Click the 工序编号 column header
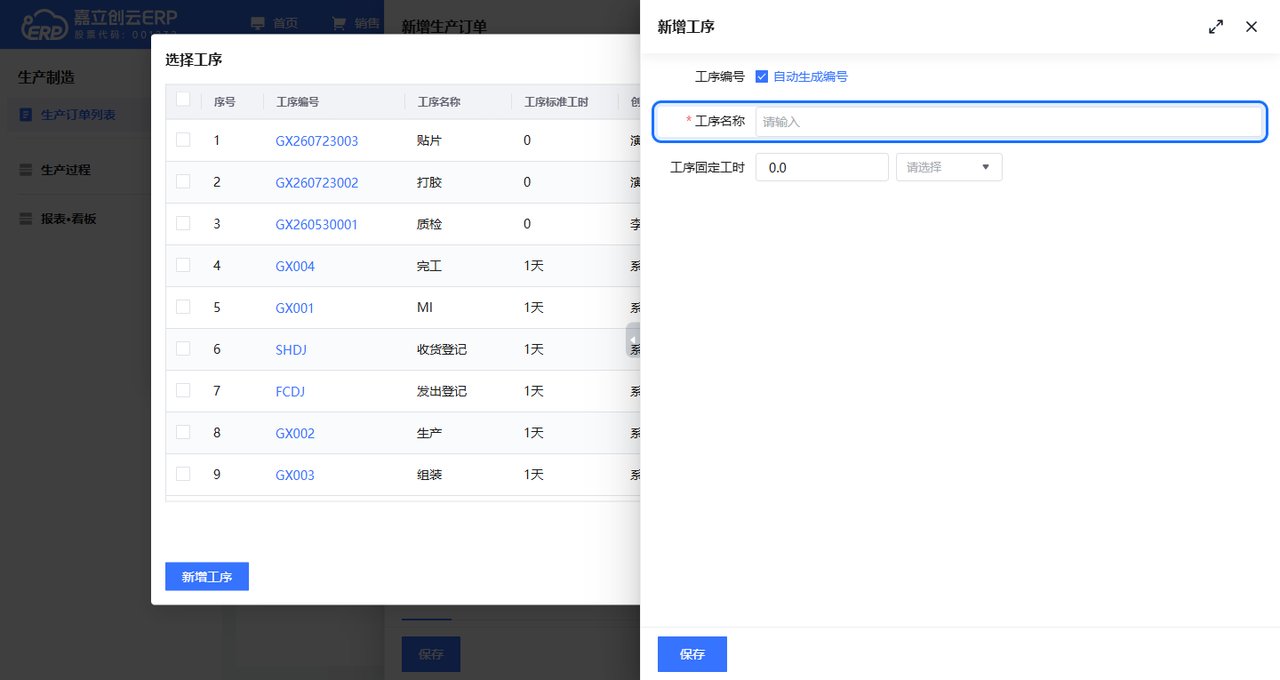This screenshot has height=680, width=1280. 298,102
